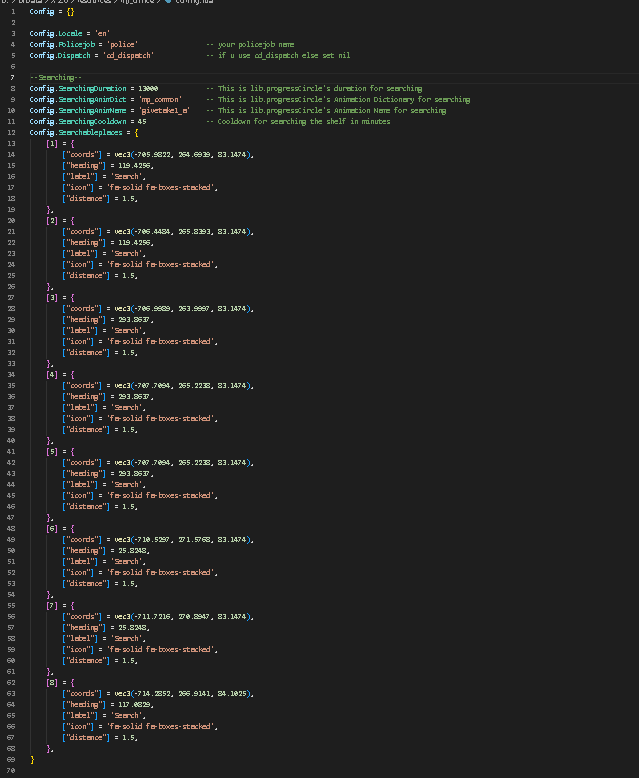Image resolution: width=639 pixels, height=778 pixels.
Task: Click the heading value on line 15
Action: [134, 166]
